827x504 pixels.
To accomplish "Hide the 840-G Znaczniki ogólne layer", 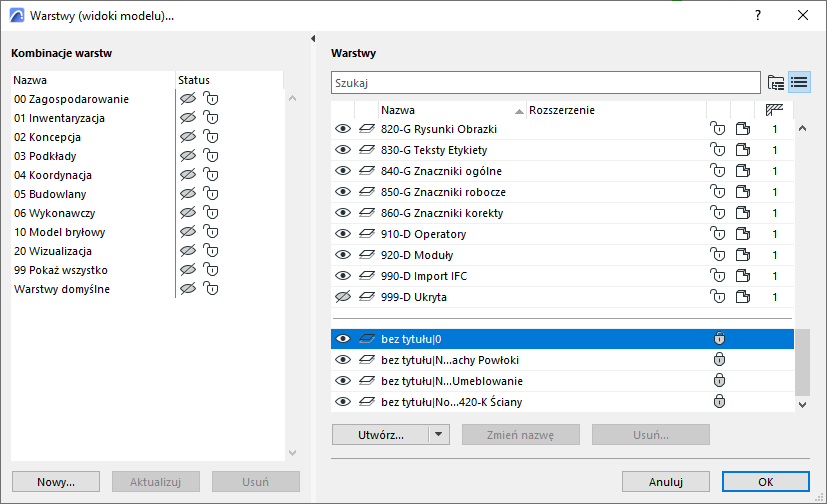I will (343, 171).
